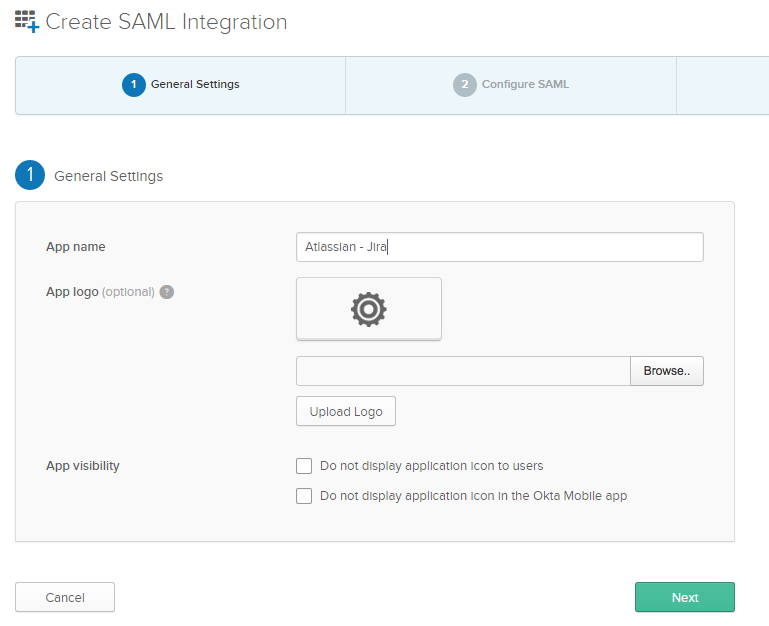769x626 pixels.
Task: Click the large blue 1 badge by the section heading
Action: click(30, 175)
